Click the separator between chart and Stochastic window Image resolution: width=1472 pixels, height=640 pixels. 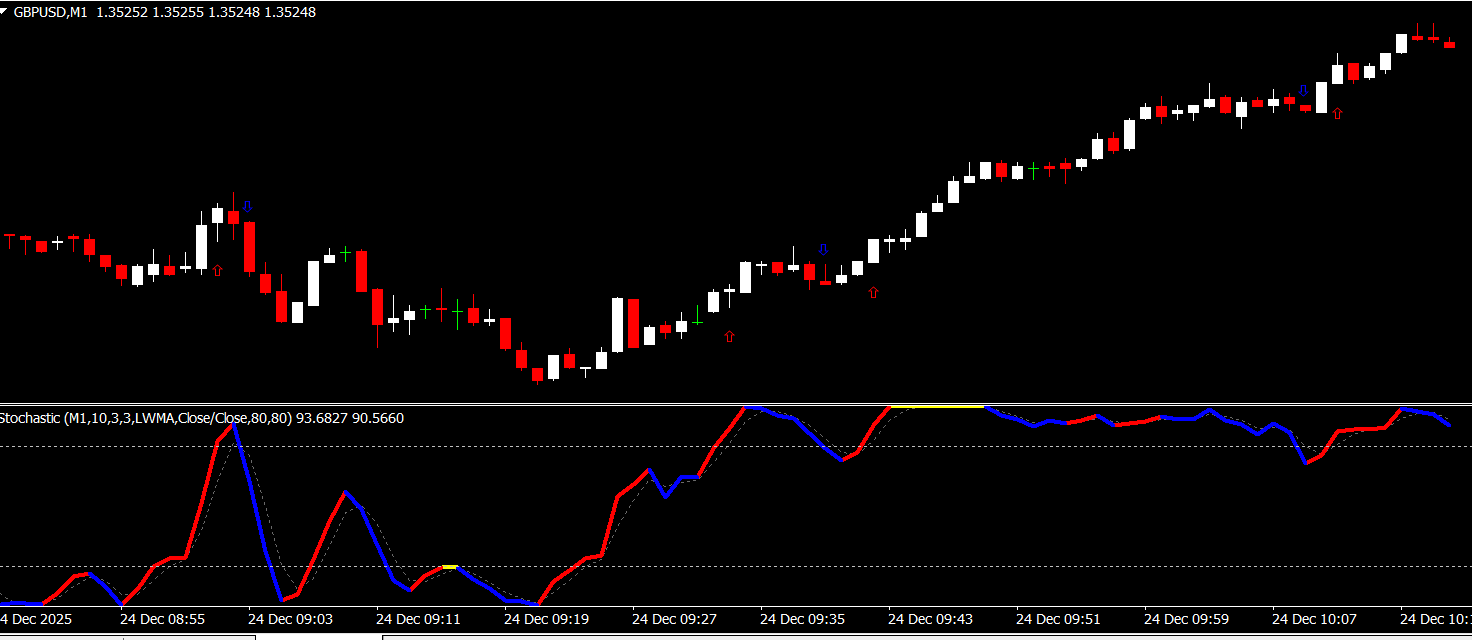[736, 404]
